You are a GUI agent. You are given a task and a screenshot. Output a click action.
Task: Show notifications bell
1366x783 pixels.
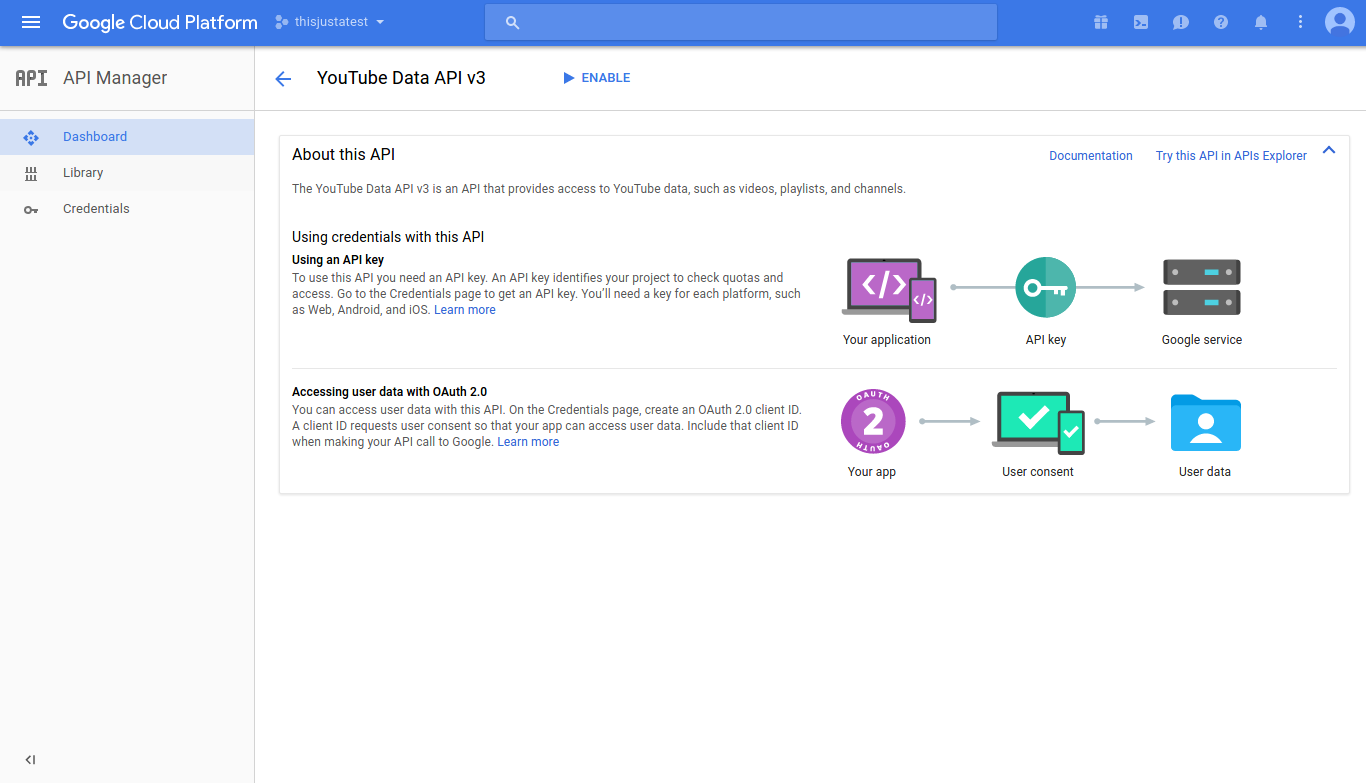point(1261,22)
